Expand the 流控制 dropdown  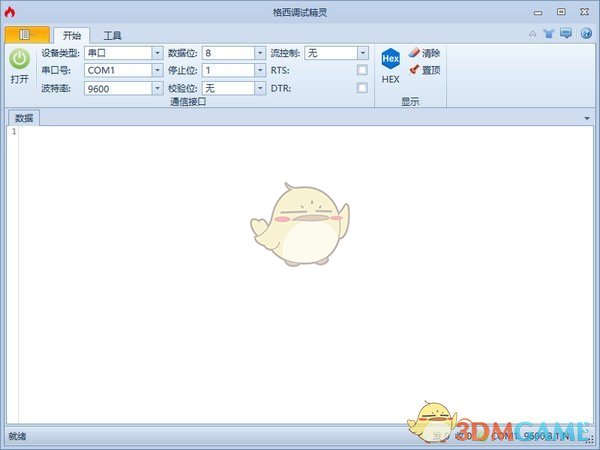click(362, 53)
